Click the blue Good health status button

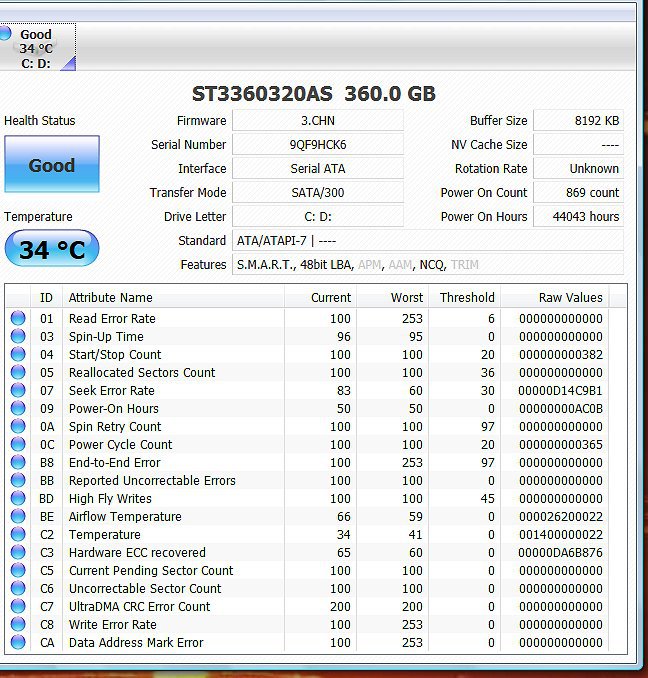click(52, 164)
